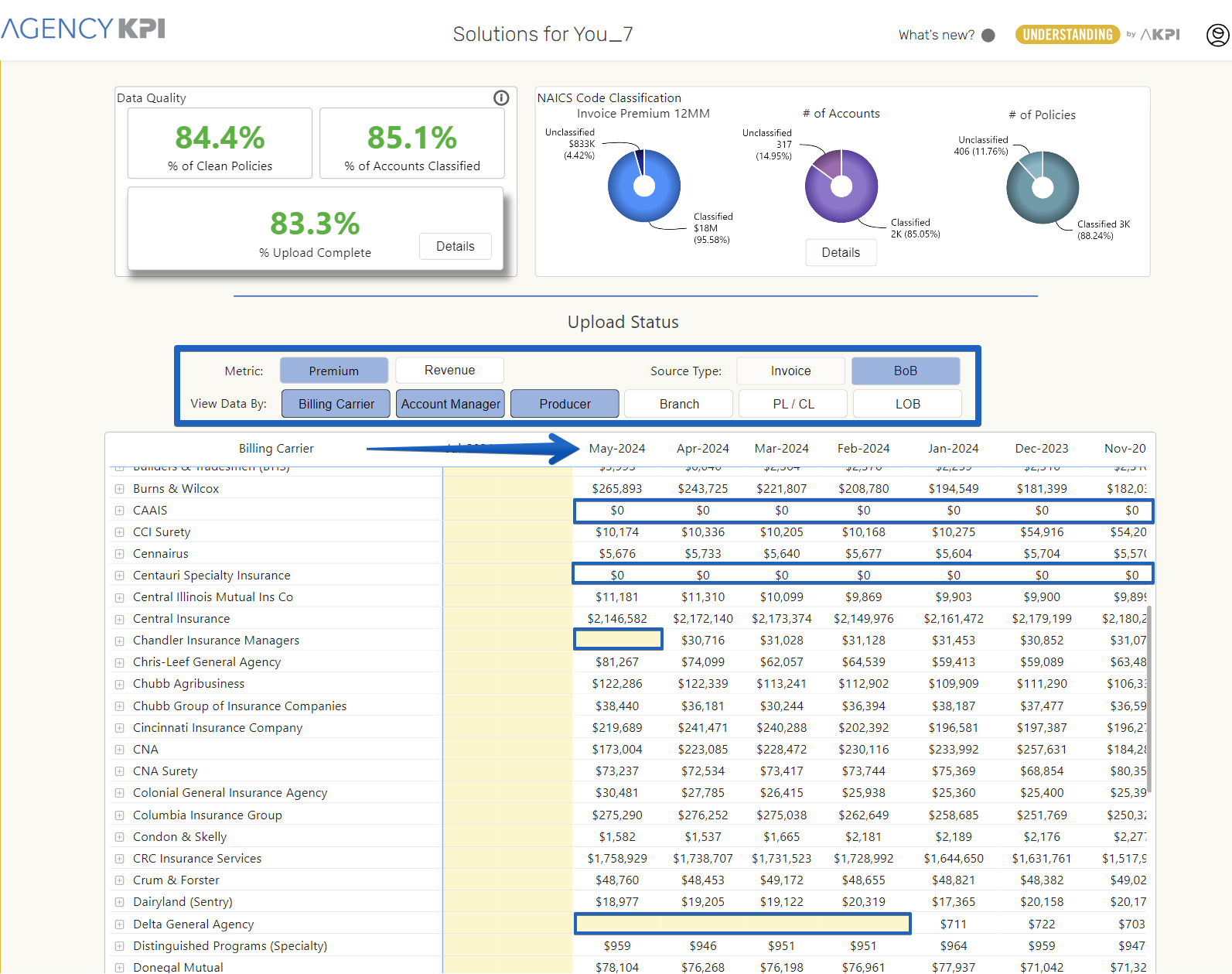Click the What's new indicator dot
Image resolution: width=1232 pixels, height=974 pixels.
(x=988, y=36)
